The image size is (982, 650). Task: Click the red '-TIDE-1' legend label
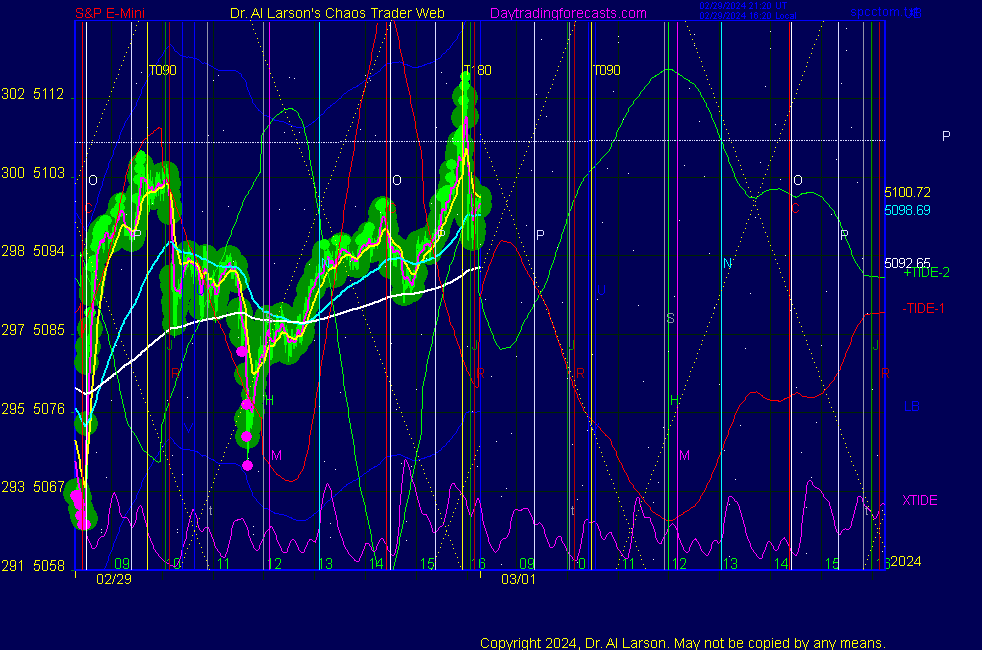click(923, 308)
